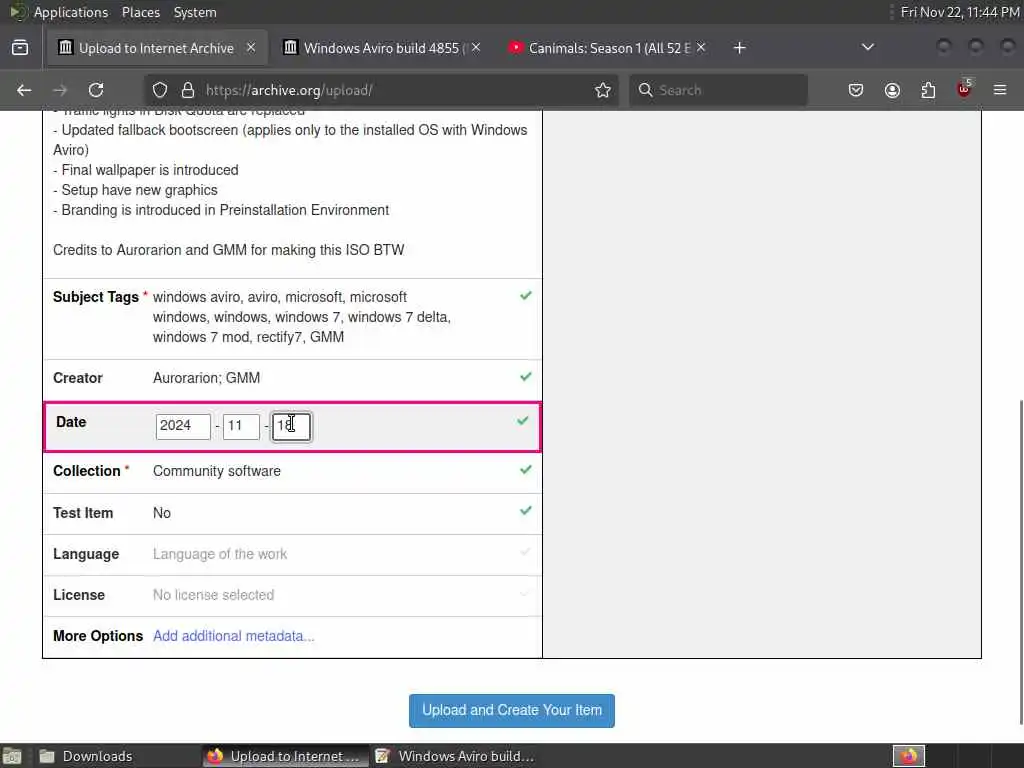Switch to the Canimals Season 1 tab

click(607, 48)
